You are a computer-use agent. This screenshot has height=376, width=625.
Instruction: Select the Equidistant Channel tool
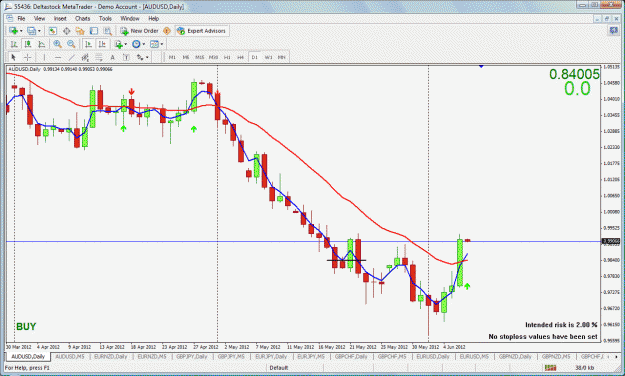[x=85, y=57]
